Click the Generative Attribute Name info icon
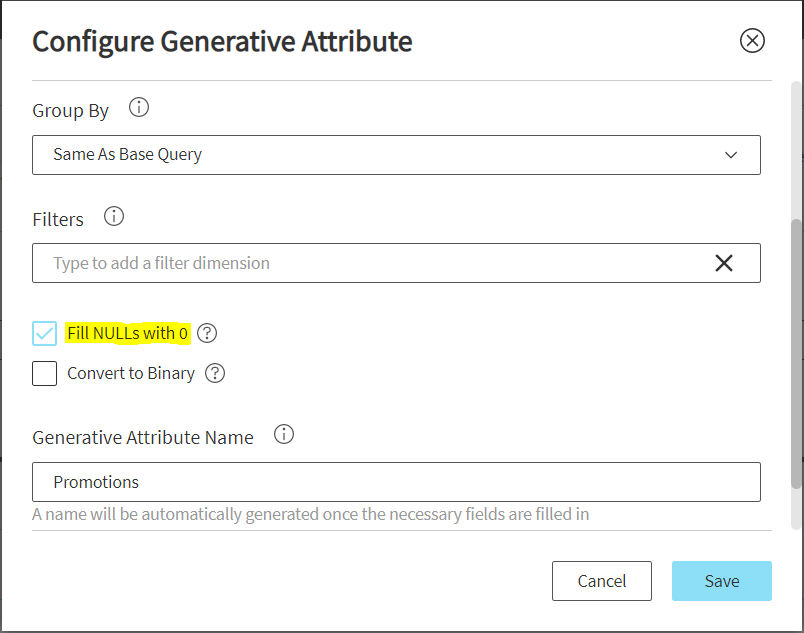 tap(284, 435)
